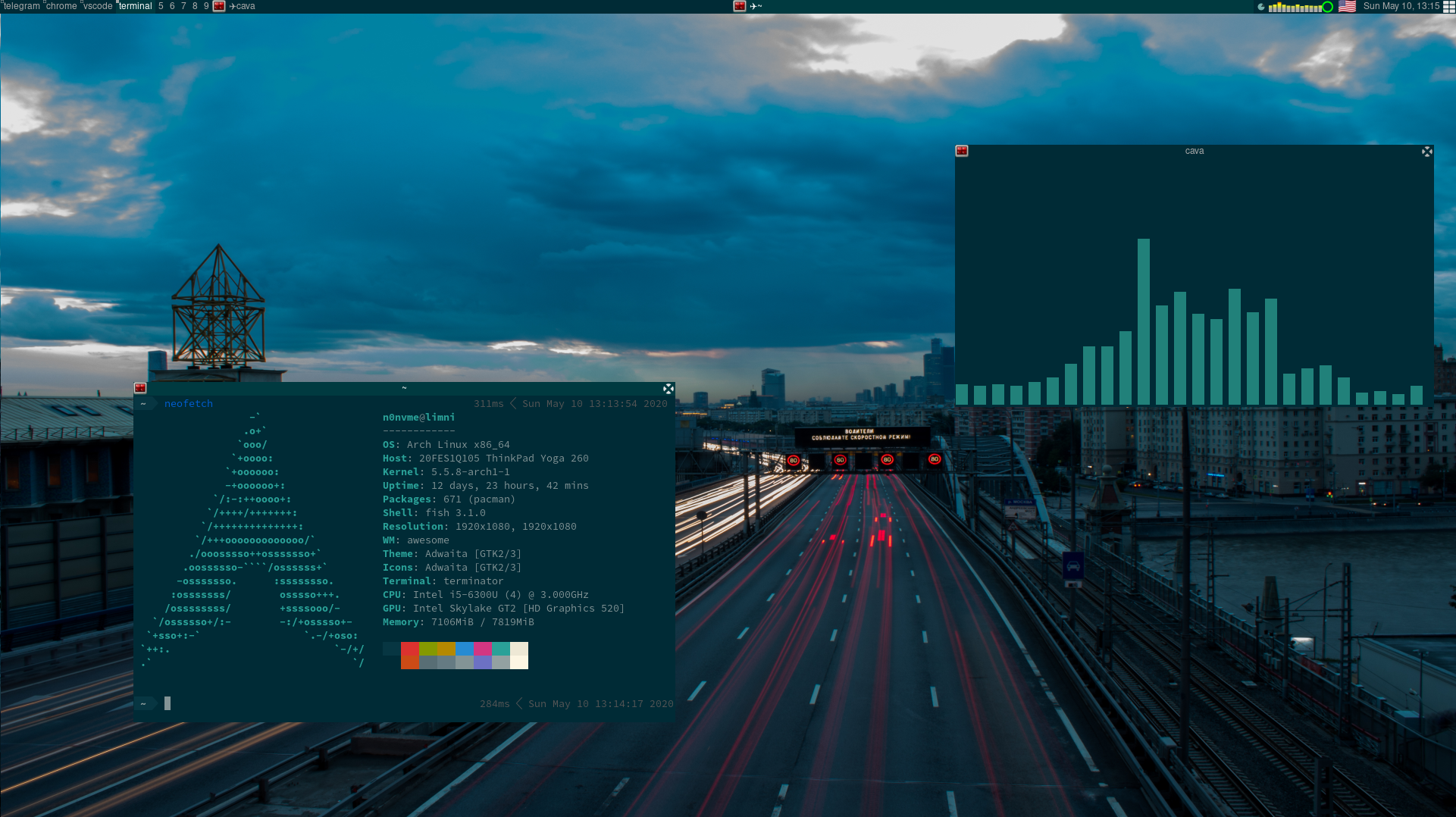
Task: Click the WM: awesome line
Action: tap(415, 540)
